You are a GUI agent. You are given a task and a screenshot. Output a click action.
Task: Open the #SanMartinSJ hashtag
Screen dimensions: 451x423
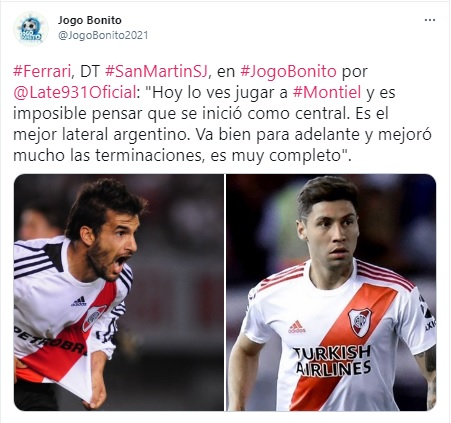(x=156, y=72)
